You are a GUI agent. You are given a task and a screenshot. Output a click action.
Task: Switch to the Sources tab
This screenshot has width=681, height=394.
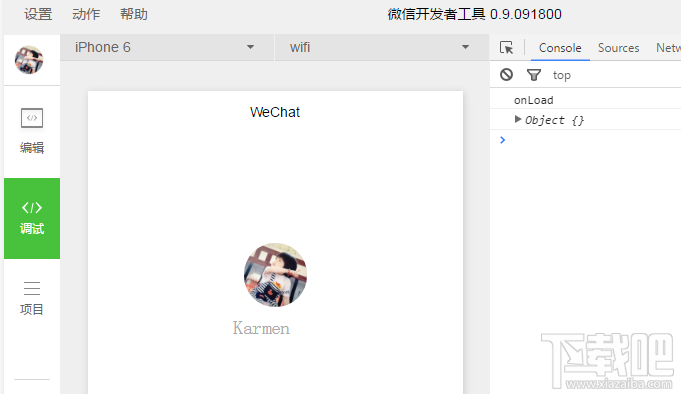(618, 48)
